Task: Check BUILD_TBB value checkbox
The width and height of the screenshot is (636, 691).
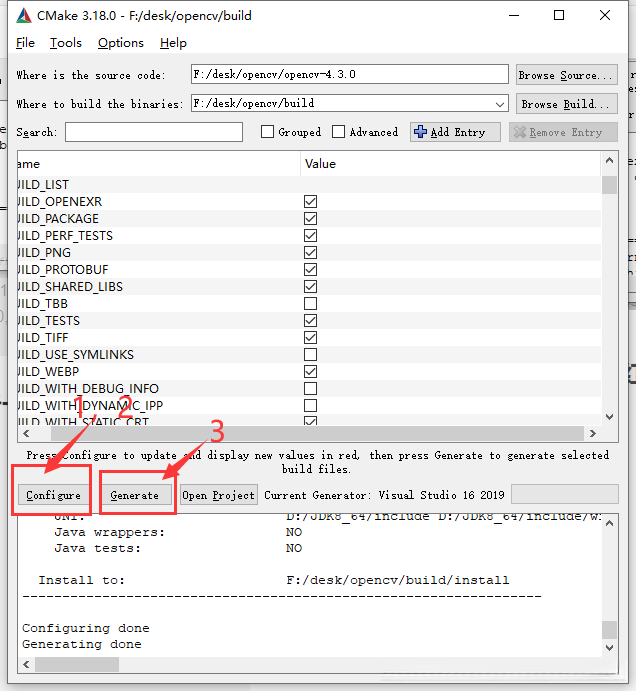Action: point(310,304)
